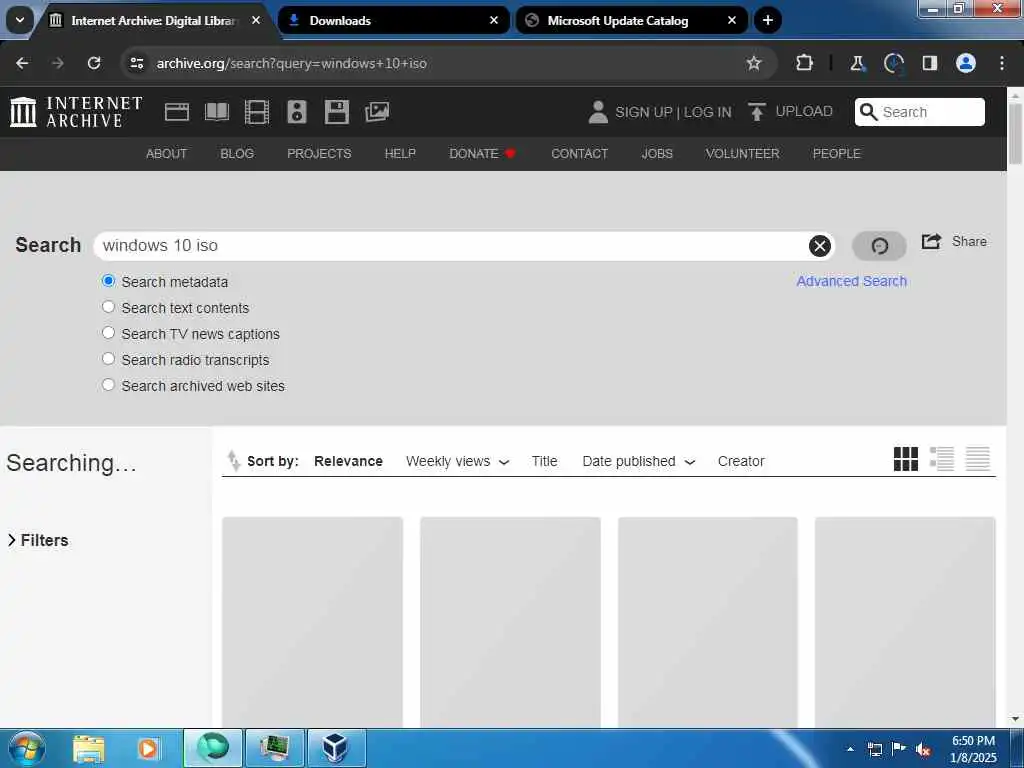This screenshot has height=768, width=1024.
Task: Sort results by Relevance
Action: click(348, 461)
